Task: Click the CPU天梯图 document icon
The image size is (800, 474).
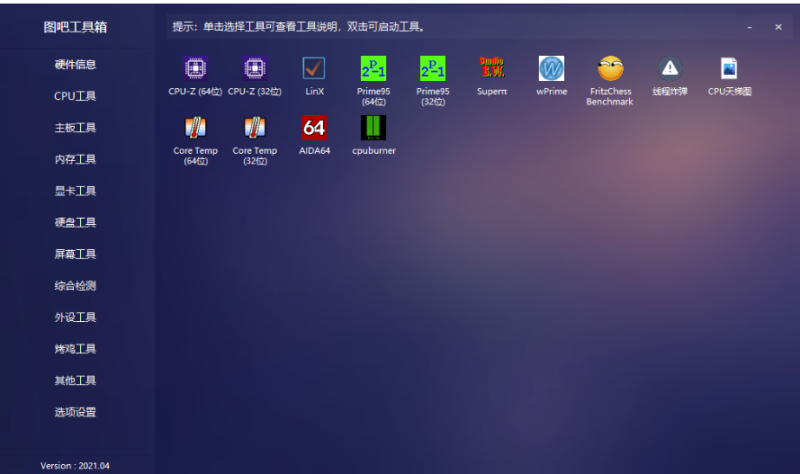Action: click(x=729, y=68)
